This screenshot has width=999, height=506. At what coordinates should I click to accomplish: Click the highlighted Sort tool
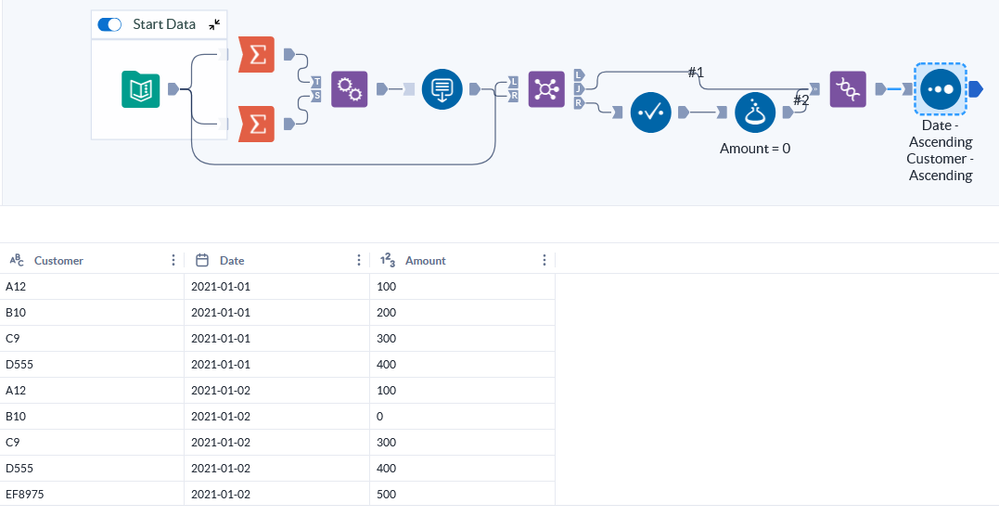[940, 89]
